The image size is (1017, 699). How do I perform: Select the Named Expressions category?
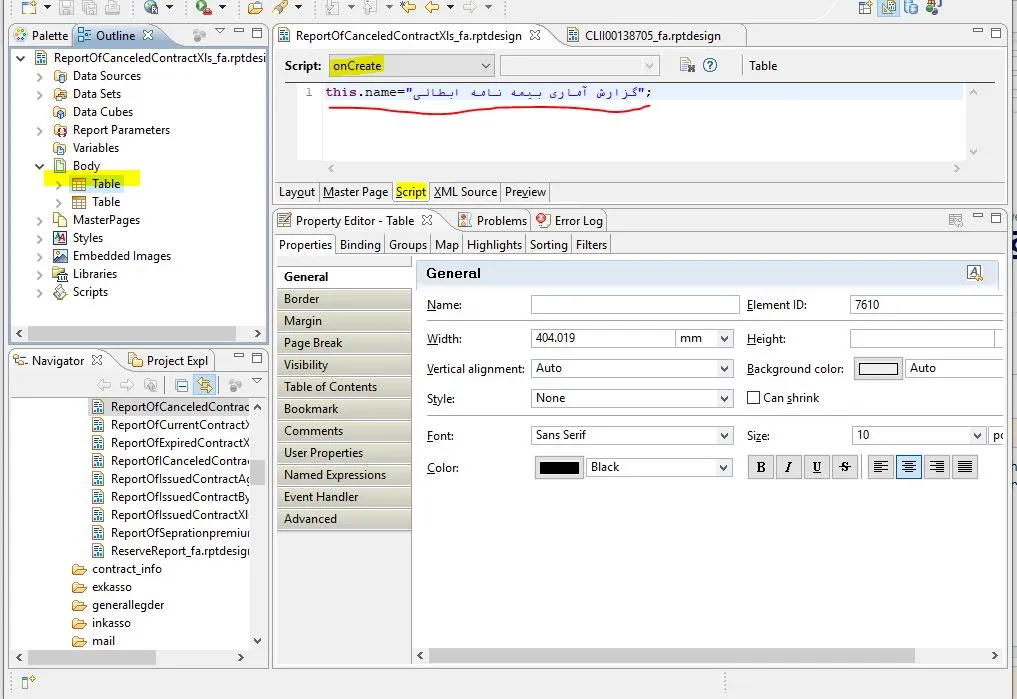tap(344, 475)
